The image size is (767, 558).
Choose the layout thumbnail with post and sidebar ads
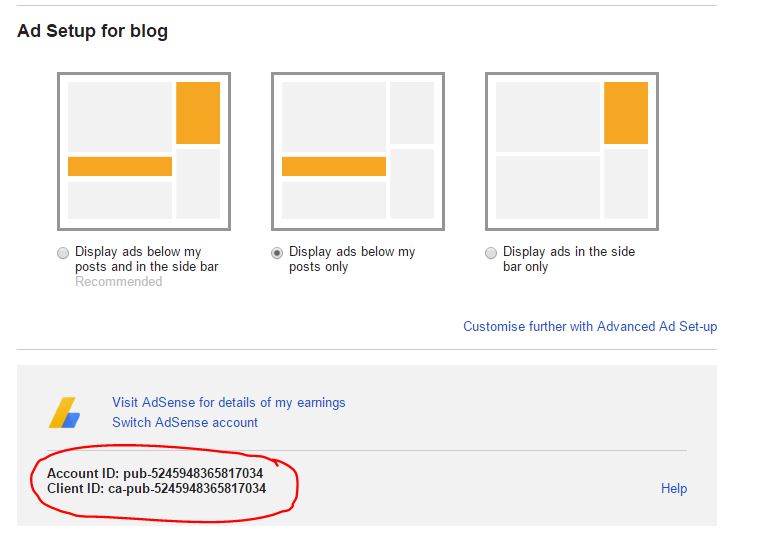coord(144,151)
